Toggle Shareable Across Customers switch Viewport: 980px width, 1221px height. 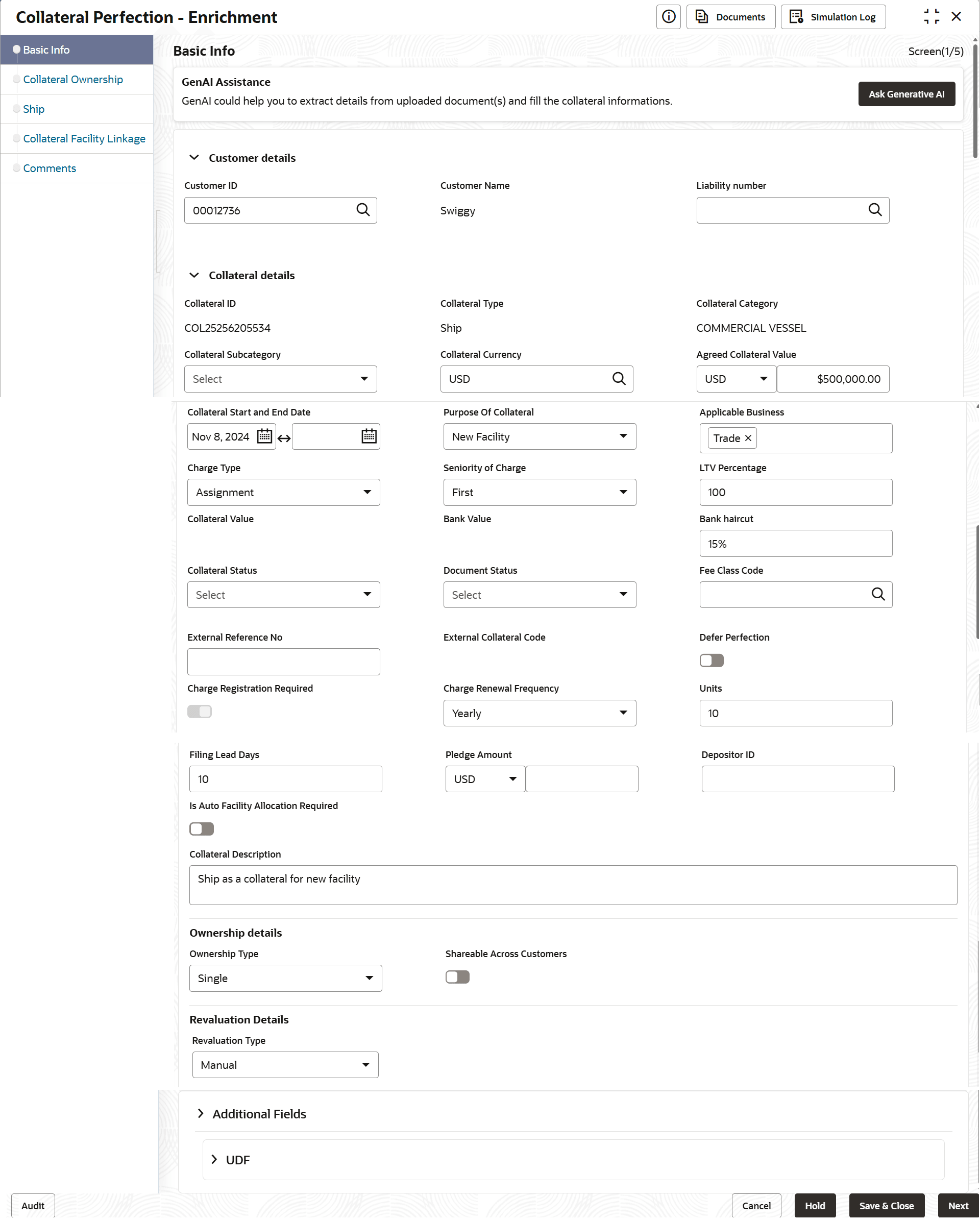457,978
